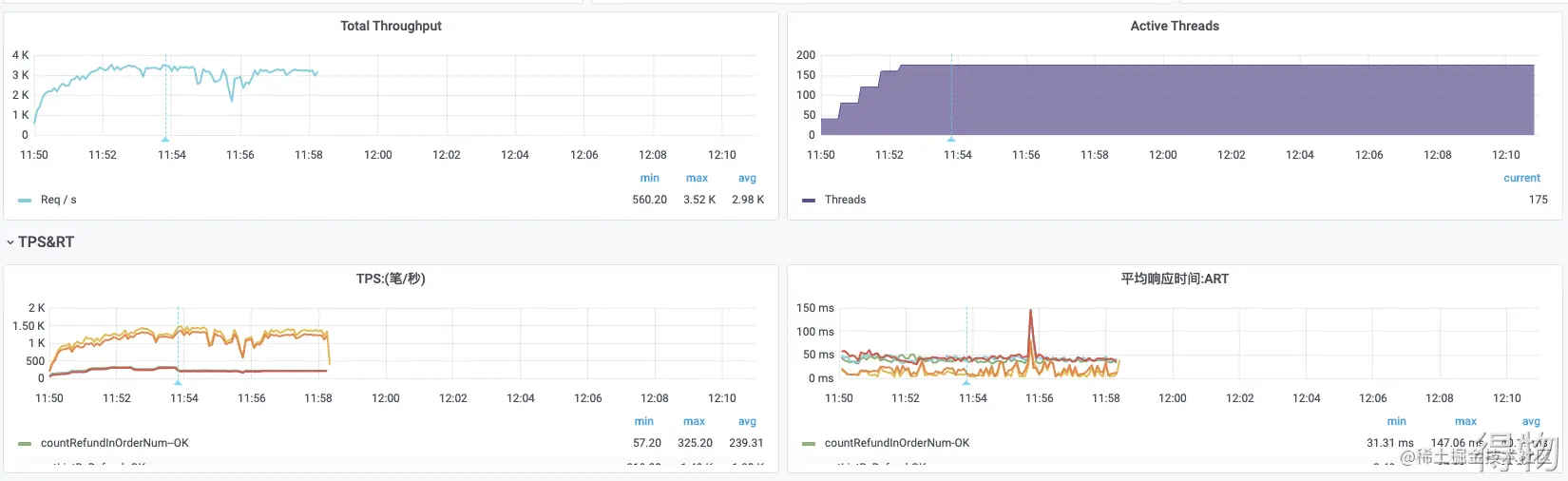The height and width of the screenshot is (481, 1568).
Task: Sort TPS panel legend by max
Action: [x=695, y=421]
